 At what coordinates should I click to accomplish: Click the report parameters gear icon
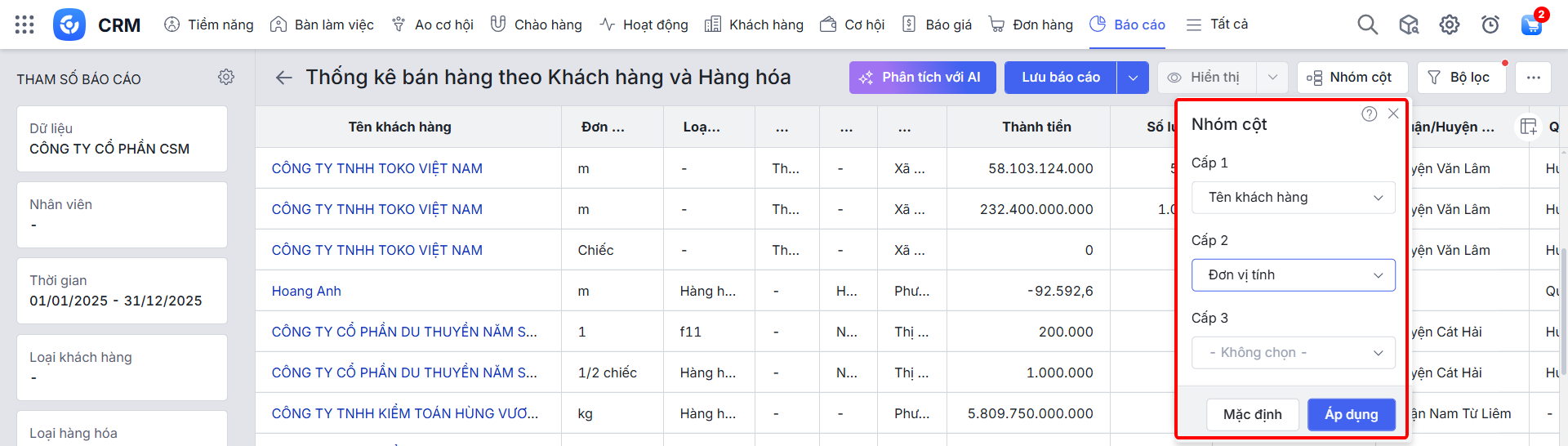tap(226, 77)
